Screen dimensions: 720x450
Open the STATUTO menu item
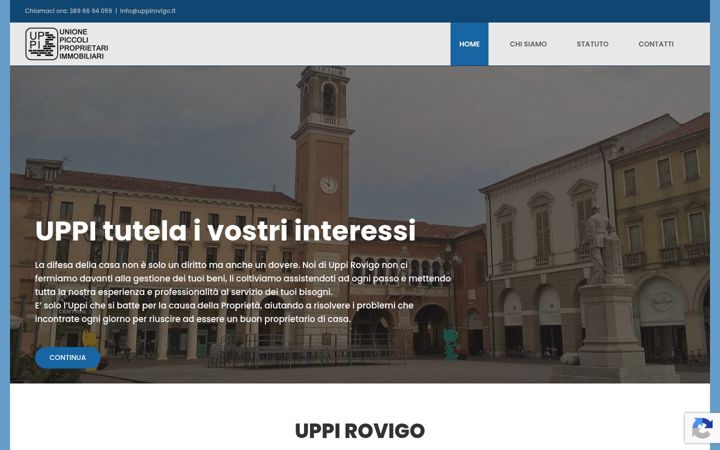click(592, 44)
